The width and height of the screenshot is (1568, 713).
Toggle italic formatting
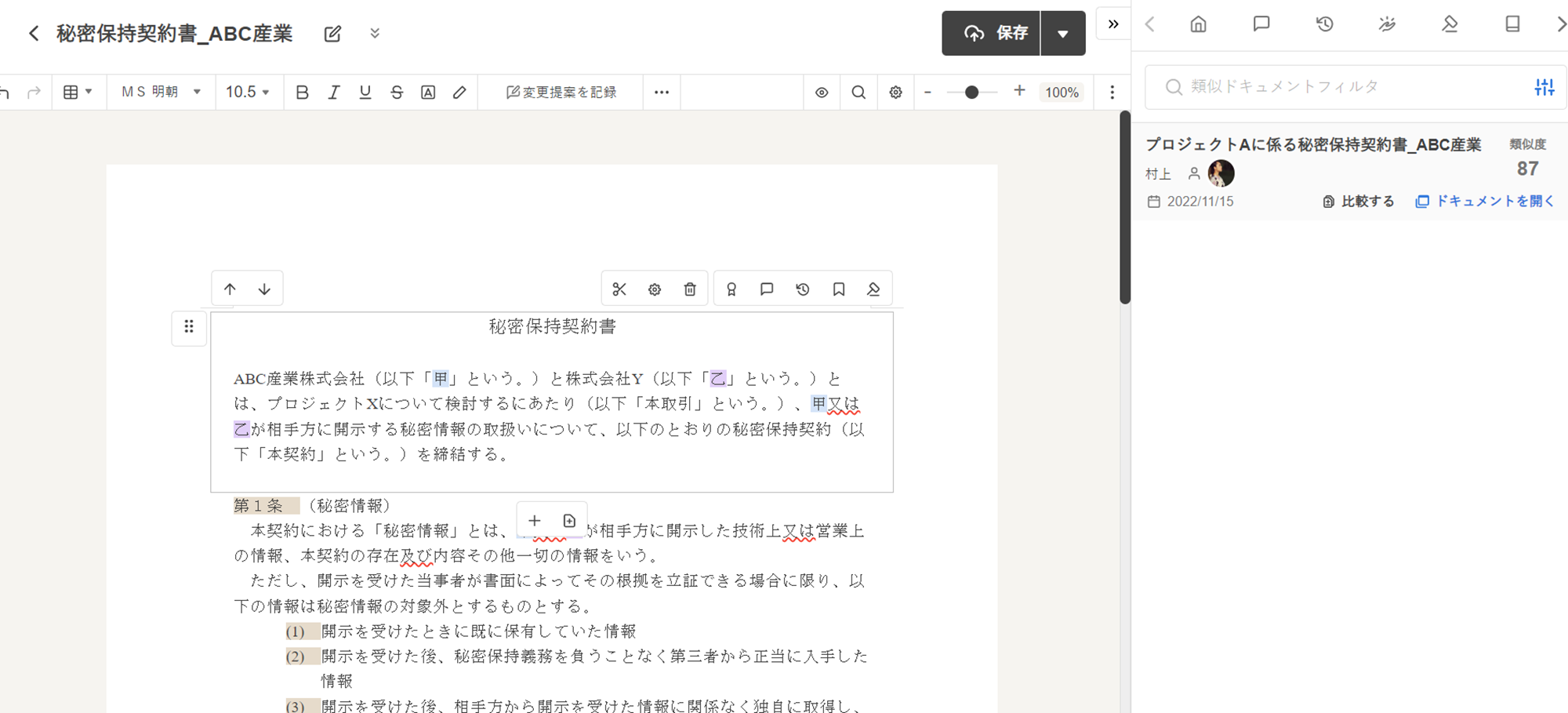333,93
